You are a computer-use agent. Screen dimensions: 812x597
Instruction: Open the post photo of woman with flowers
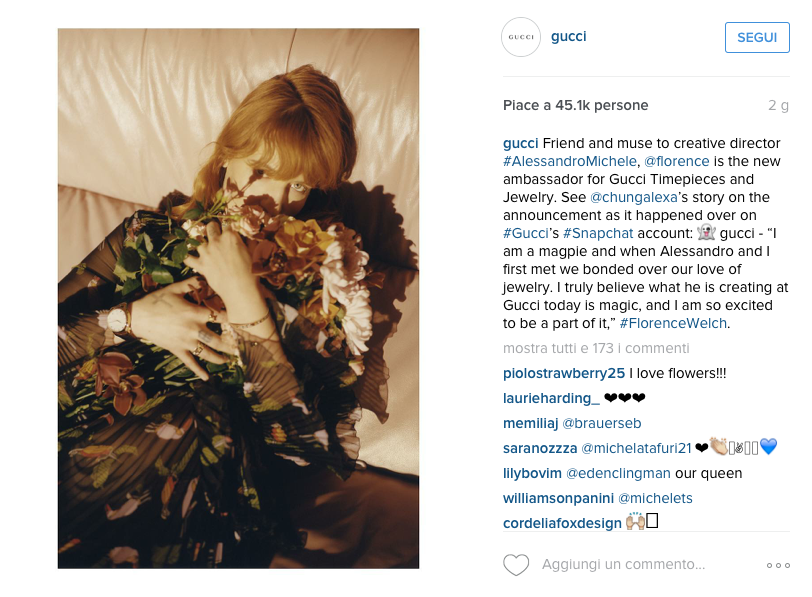click(x=238, y=298)
